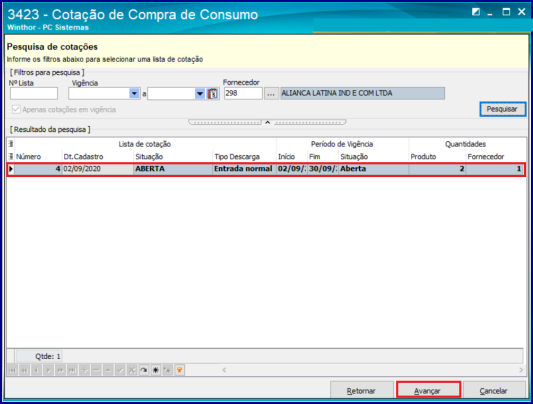Jump to previous page in grid navigator
The image size is (533, 404).
[24, 370]
